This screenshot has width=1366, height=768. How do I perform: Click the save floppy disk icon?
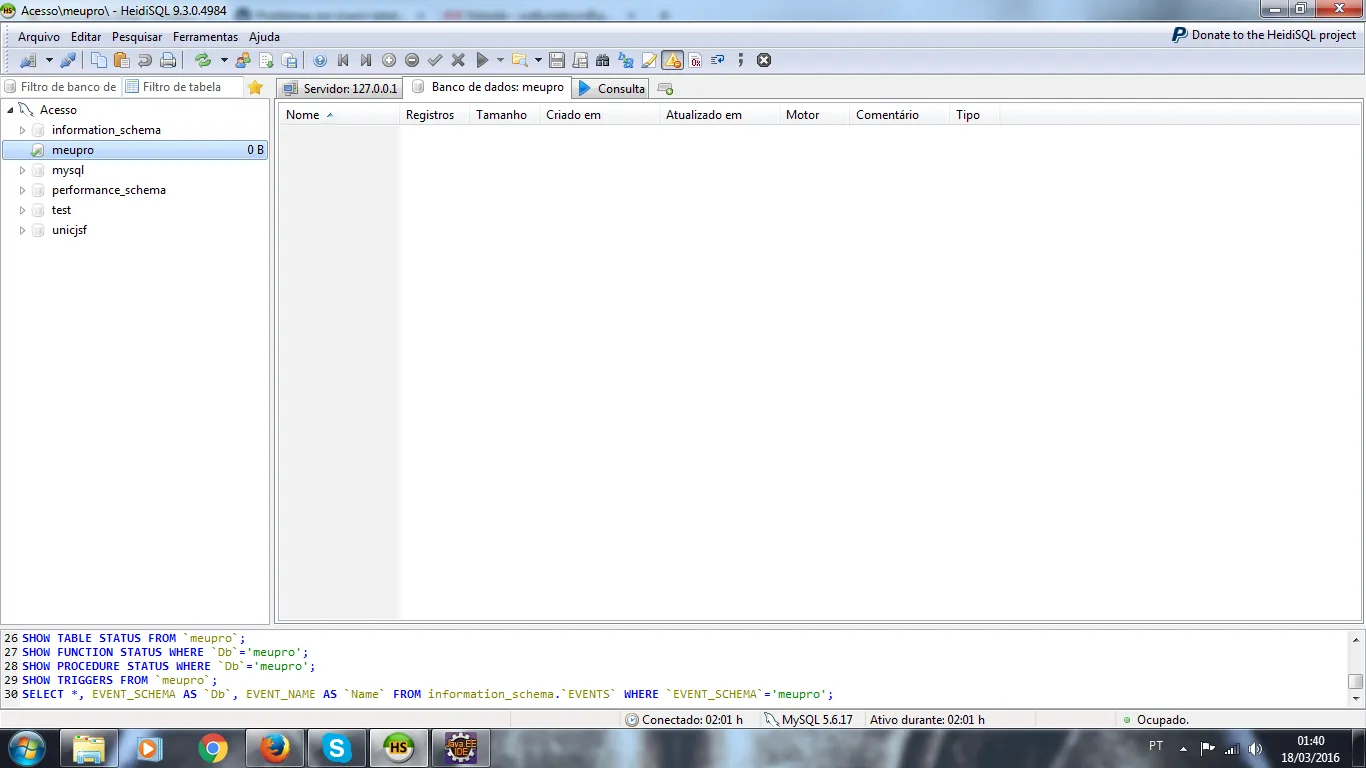557,60
